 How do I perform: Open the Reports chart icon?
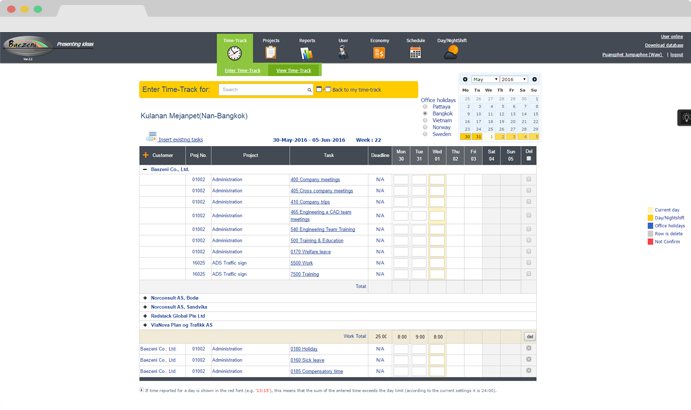pos(307,53)
